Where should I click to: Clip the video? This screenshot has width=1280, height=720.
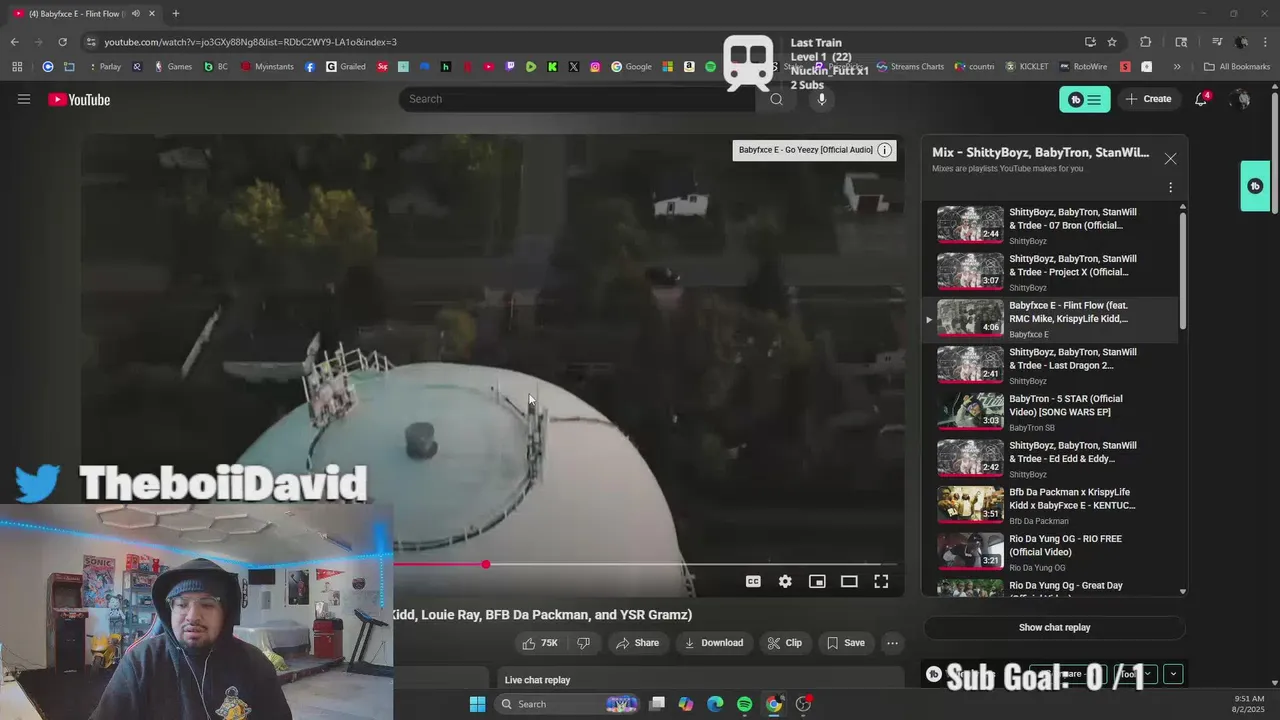(785, 643)
